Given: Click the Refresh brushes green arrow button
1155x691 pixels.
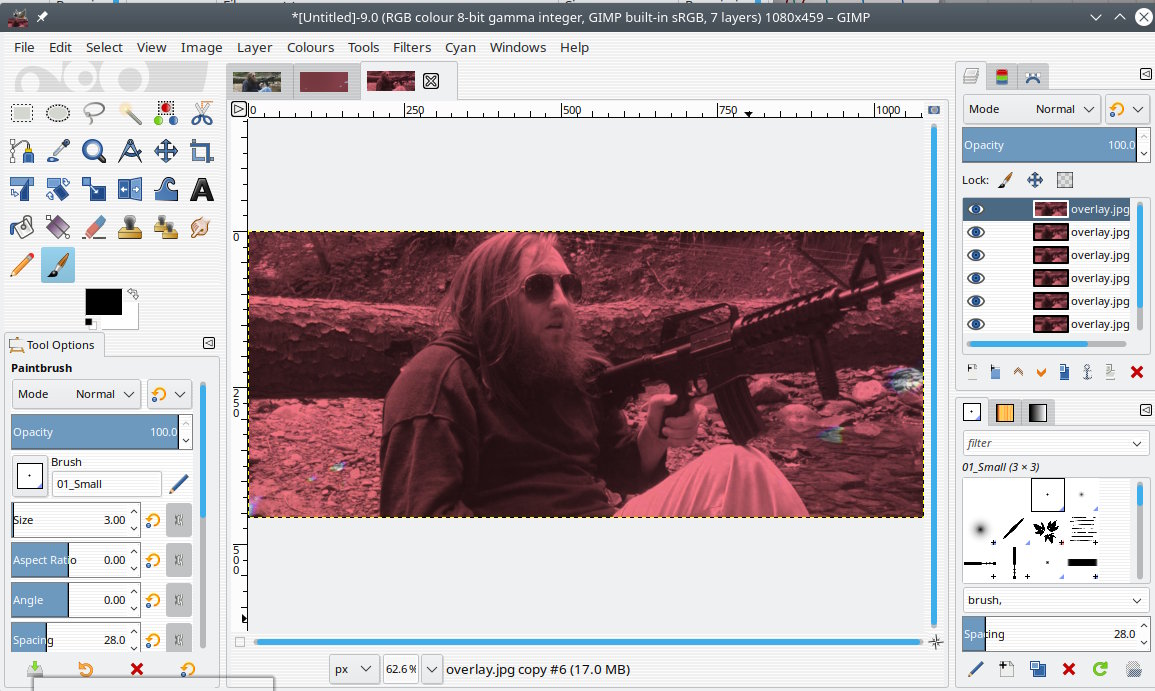Looking at the screenshot, I should point(1100,669).
